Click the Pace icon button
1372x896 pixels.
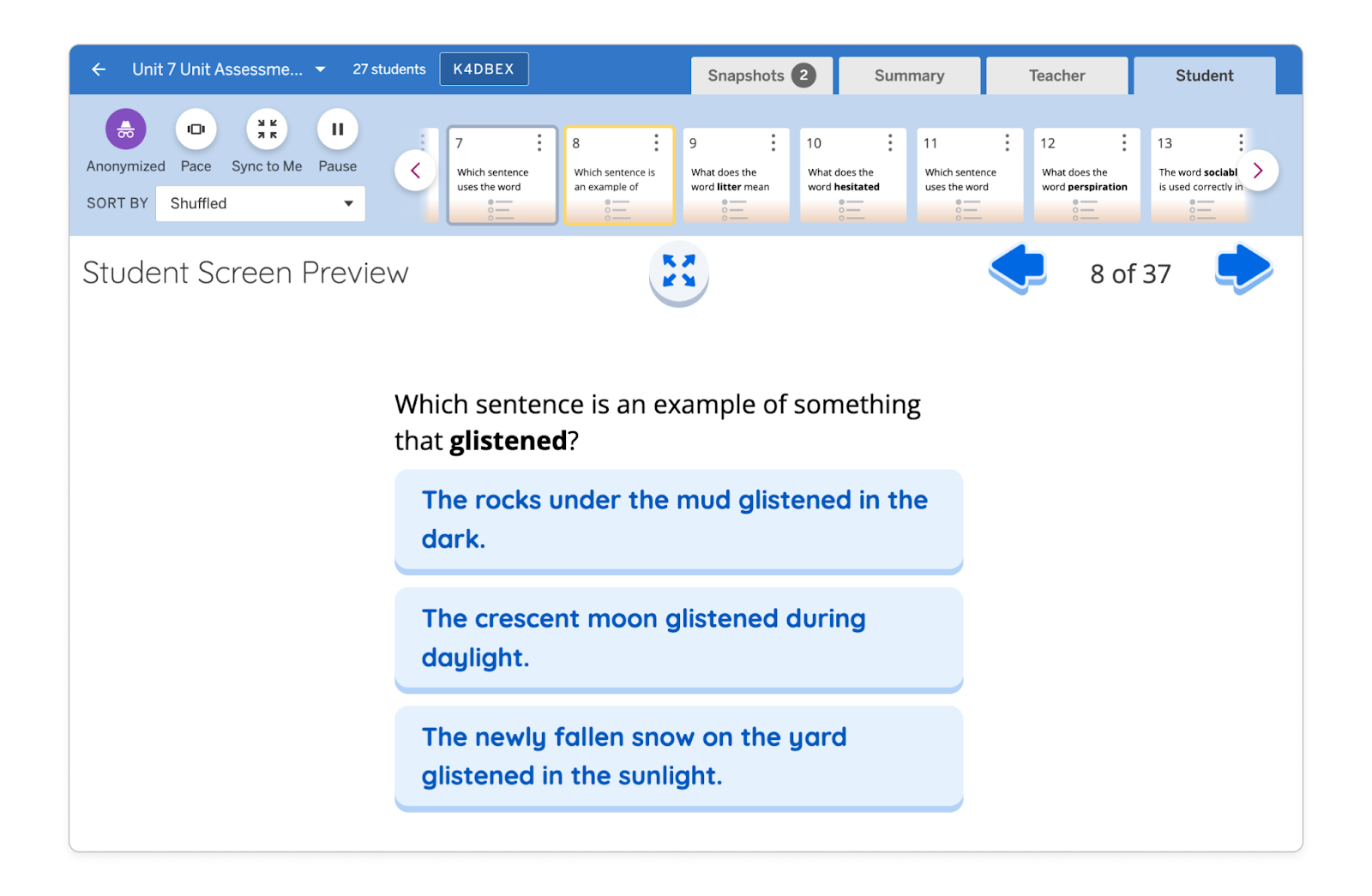tap(196, 129)
